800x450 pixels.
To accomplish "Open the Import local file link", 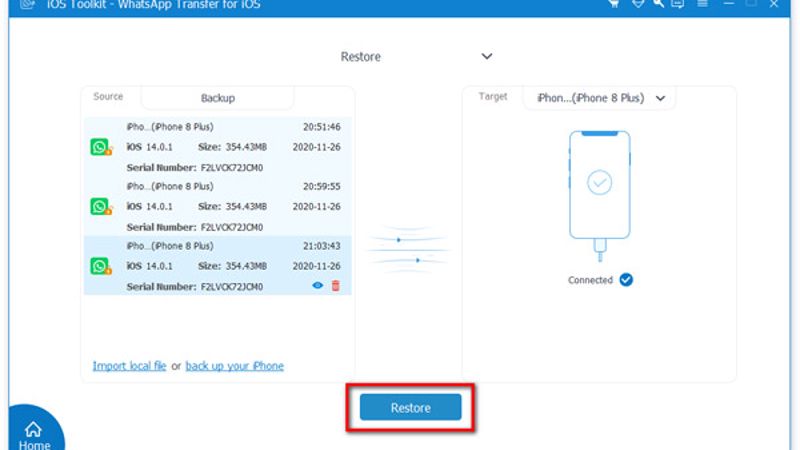I will (x=129, y=366).
